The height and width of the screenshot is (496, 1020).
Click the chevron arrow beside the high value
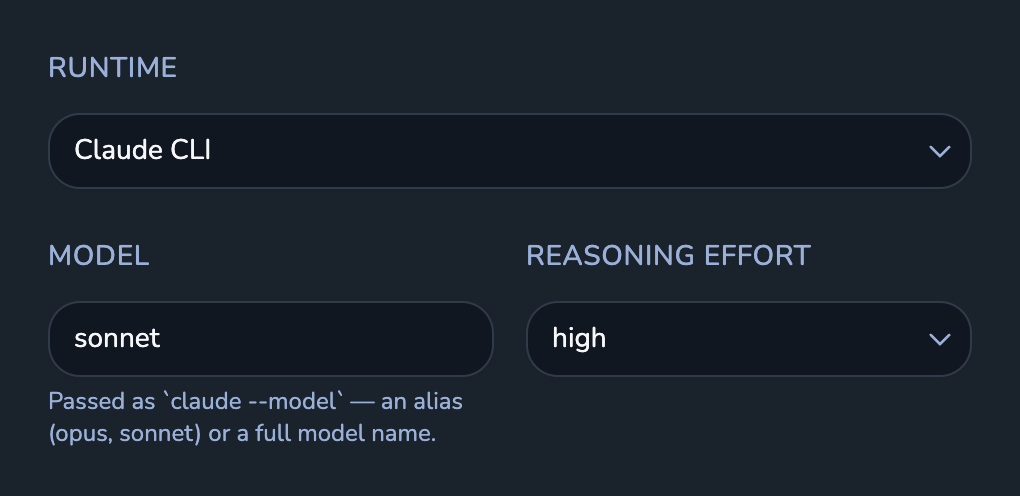(x=939, y=339)
